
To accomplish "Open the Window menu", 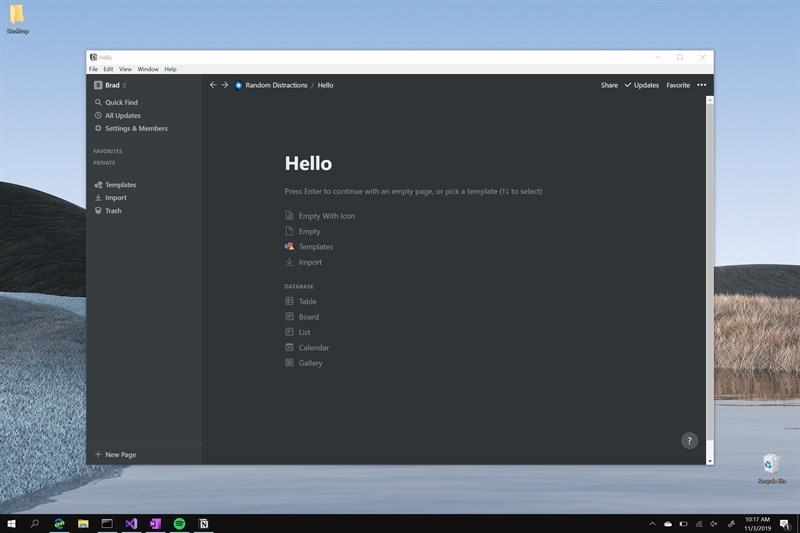I will (x=148, y=69).
